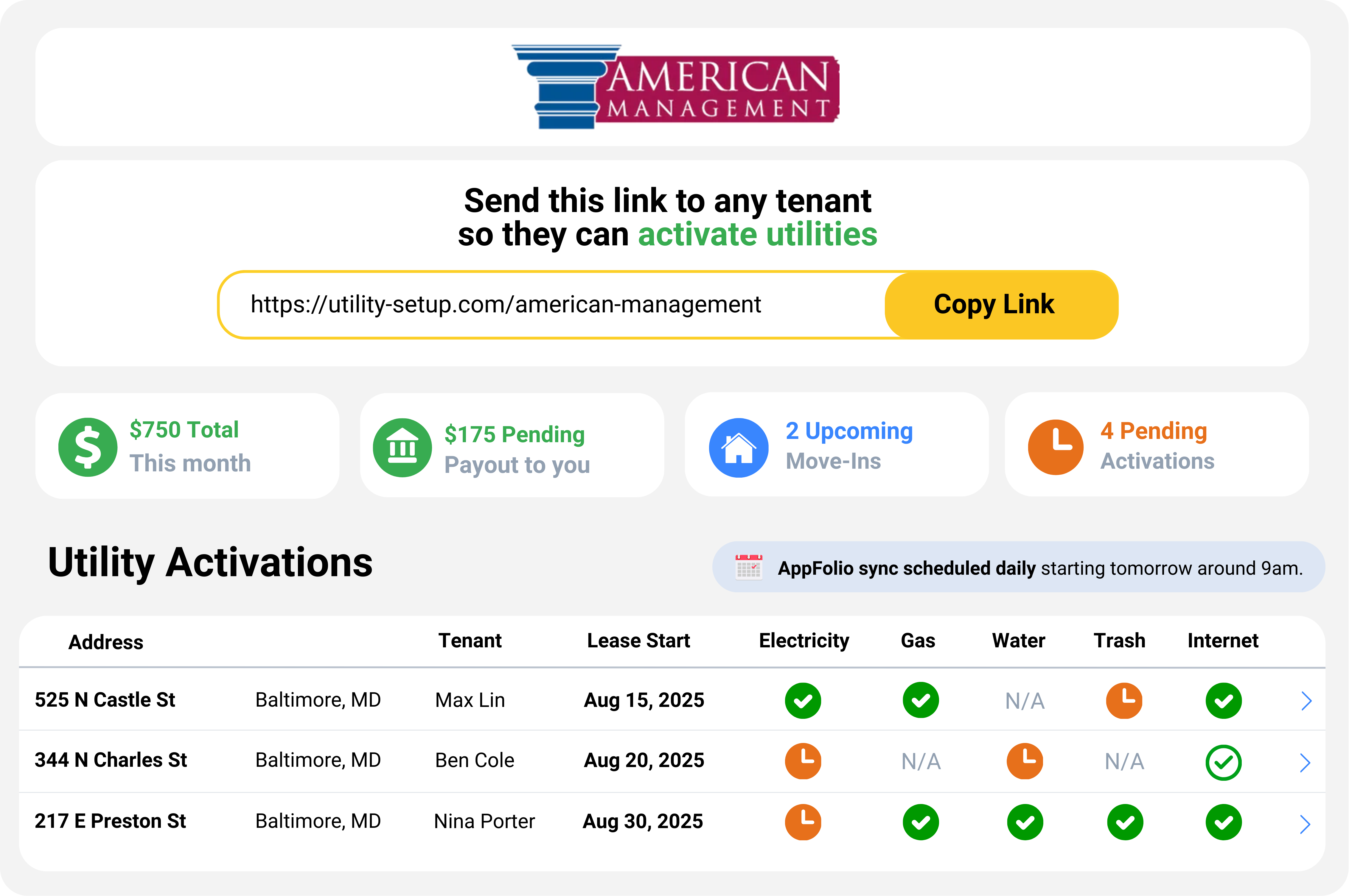Click tenant name Nina Porter
Viewport: 1349px width, 896px height.
484,821
